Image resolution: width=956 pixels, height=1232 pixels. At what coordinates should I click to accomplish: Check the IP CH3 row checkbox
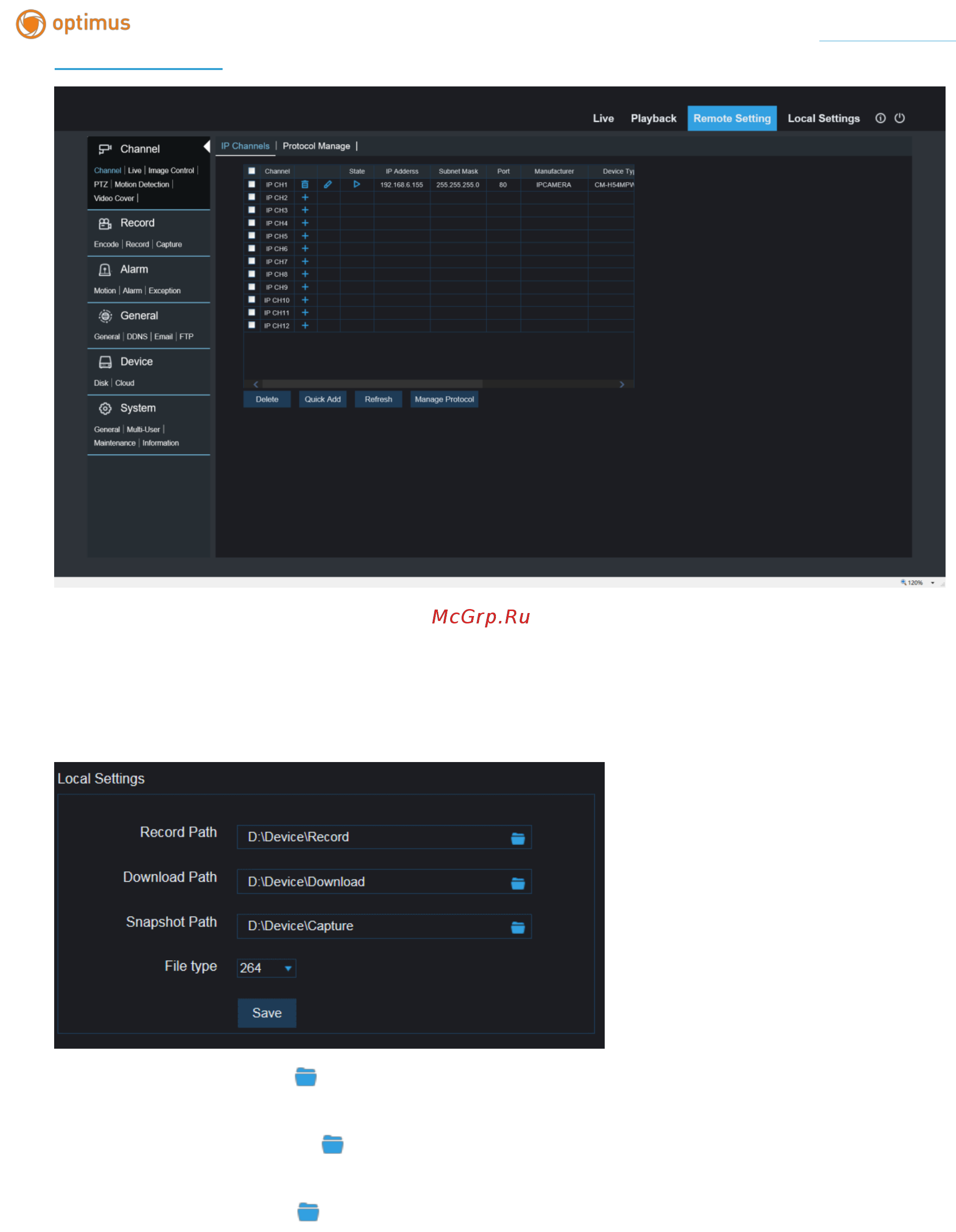pos(252,210)
